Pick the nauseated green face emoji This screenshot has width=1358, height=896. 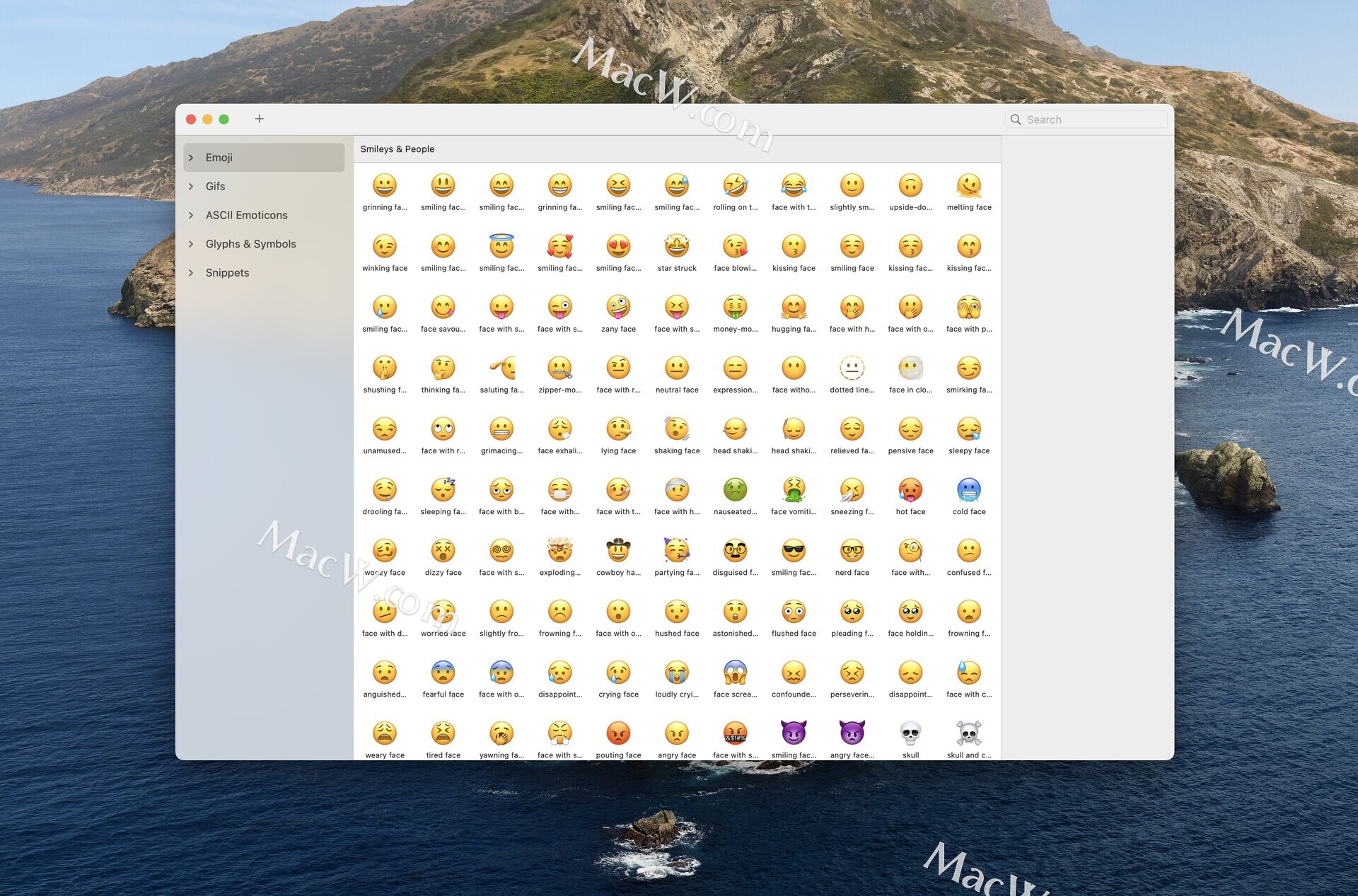pyautogui.click(x=735, y=490)
